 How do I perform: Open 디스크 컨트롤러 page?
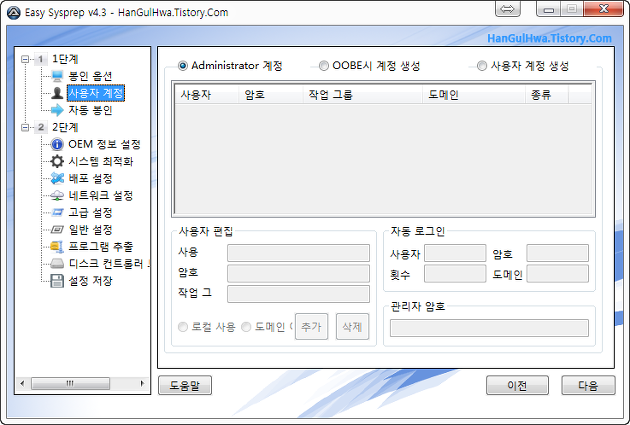108,264
